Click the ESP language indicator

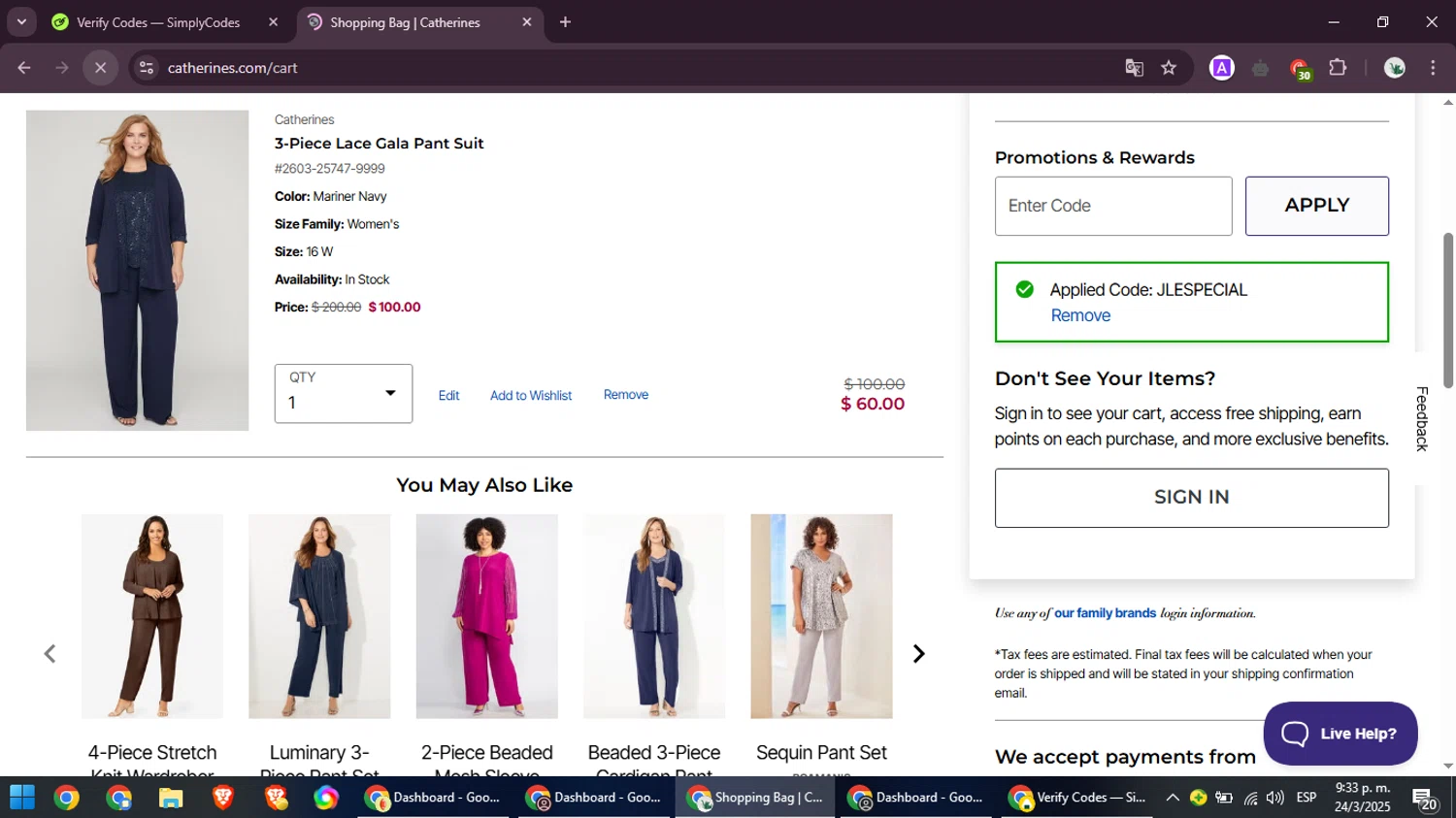pos(1307,798)
